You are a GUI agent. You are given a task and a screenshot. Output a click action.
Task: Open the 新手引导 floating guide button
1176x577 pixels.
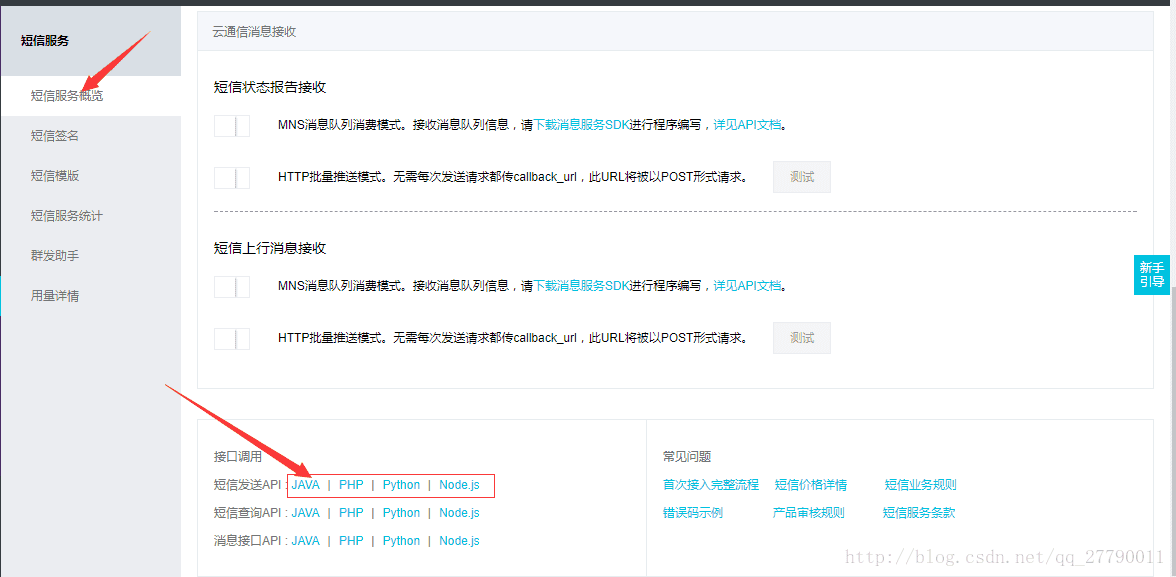(x=1152, y=275)
